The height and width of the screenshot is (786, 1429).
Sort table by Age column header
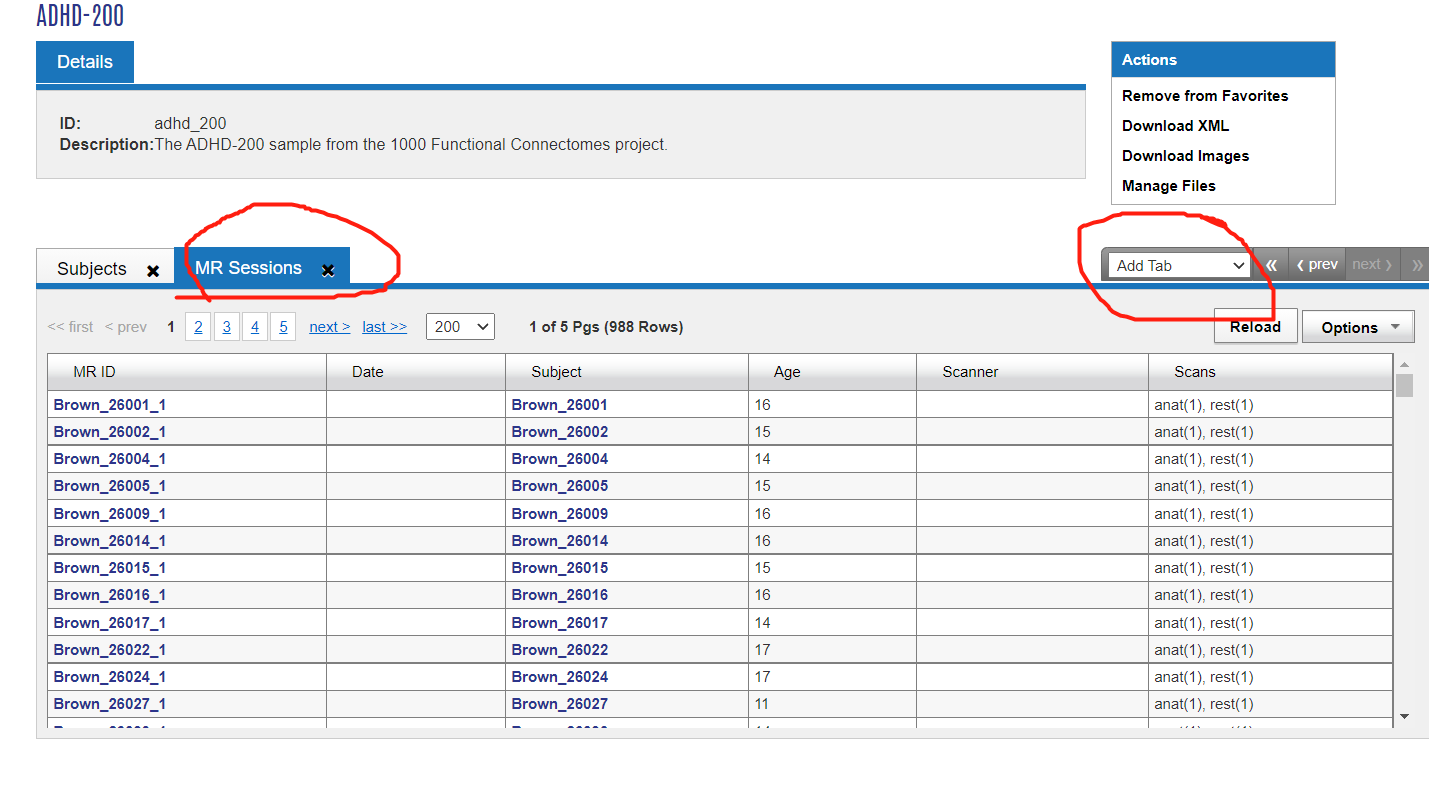pos(787,372)
